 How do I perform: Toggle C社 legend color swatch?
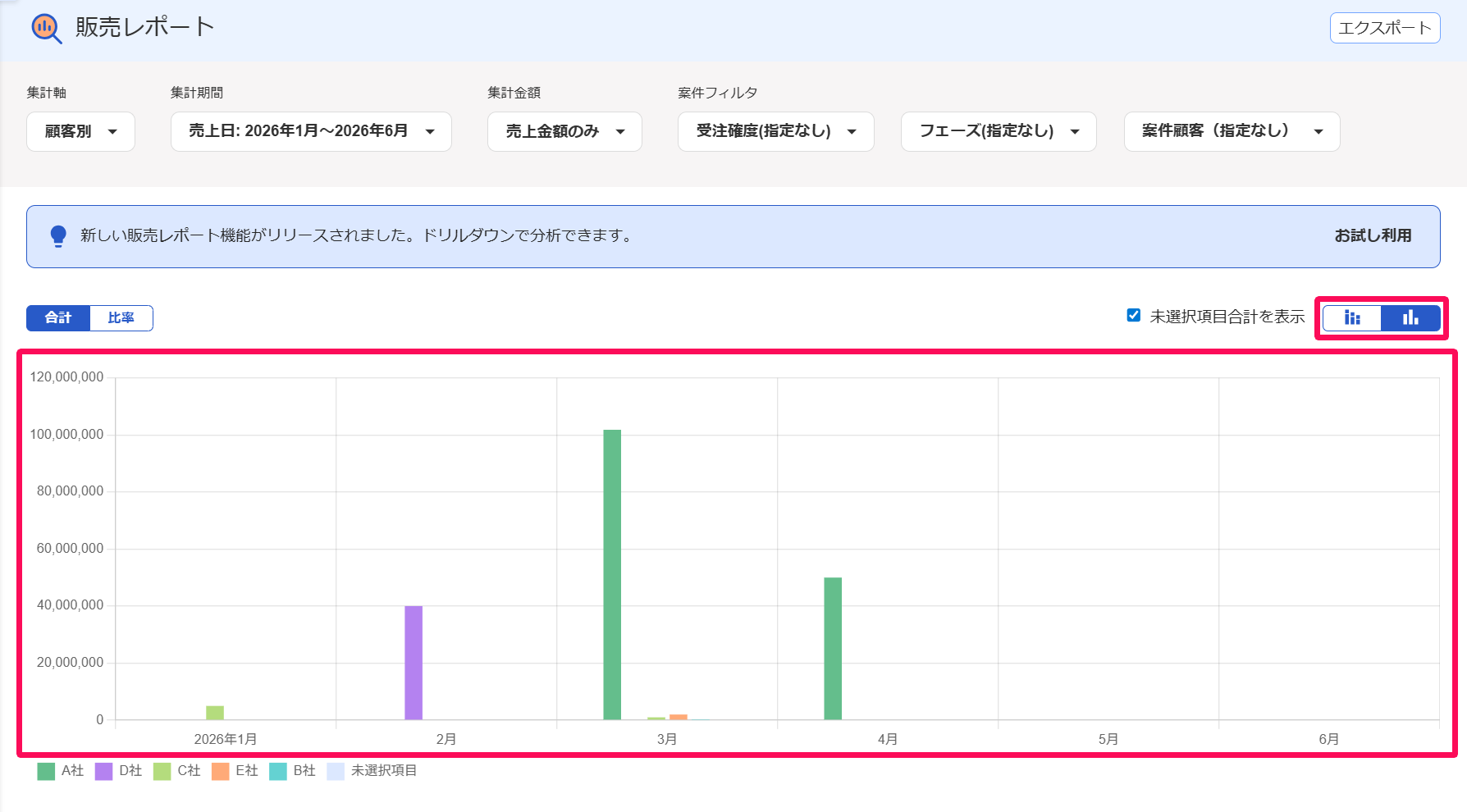[162, 771]
